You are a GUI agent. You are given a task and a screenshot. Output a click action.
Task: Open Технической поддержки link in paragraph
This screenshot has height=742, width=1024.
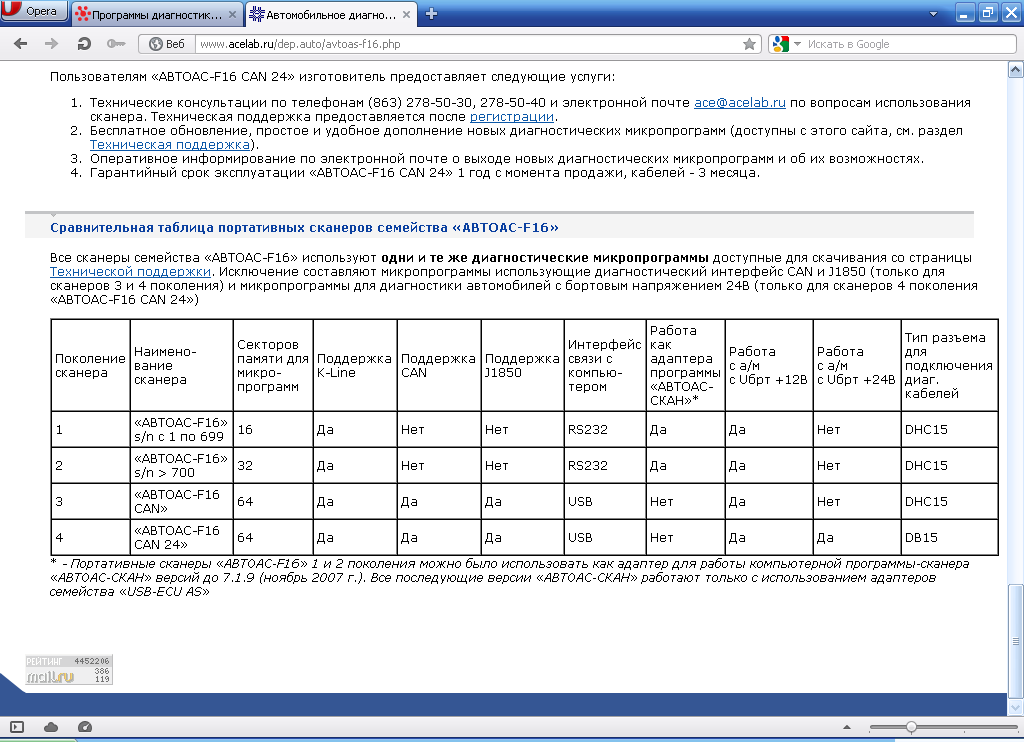coord(130,272)
